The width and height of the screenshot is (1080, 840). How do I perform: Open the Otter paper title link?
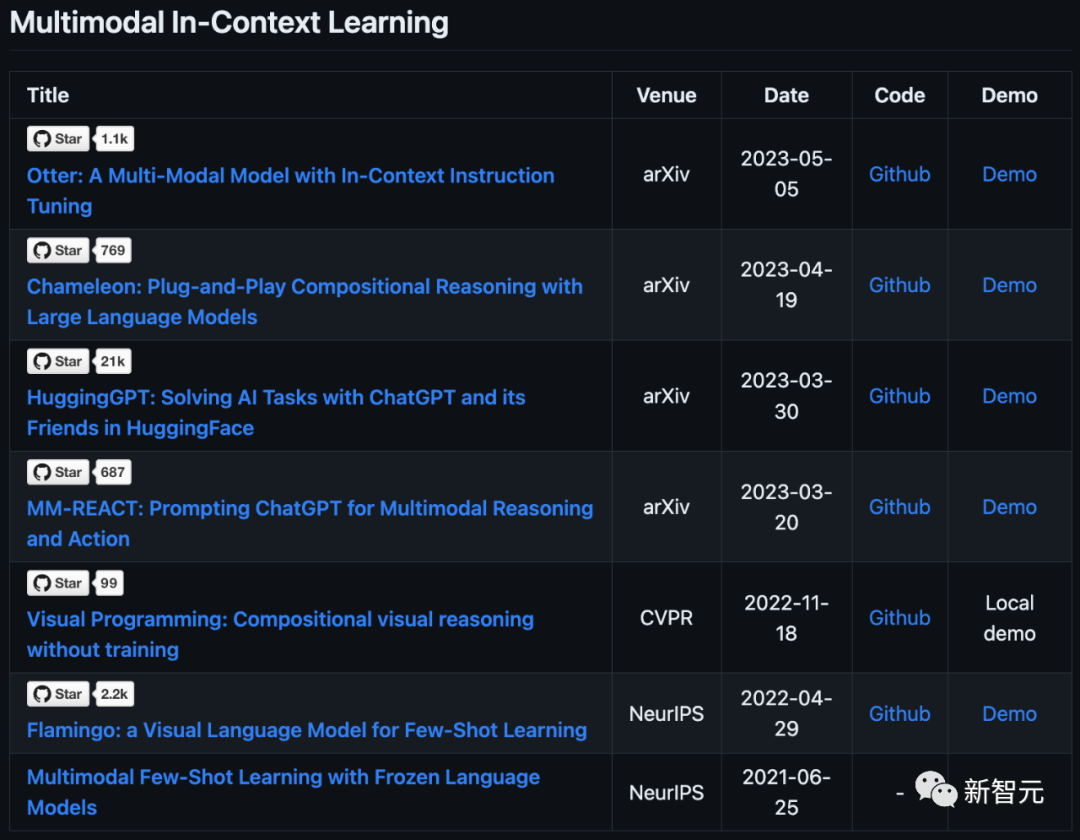coord(290,176)
